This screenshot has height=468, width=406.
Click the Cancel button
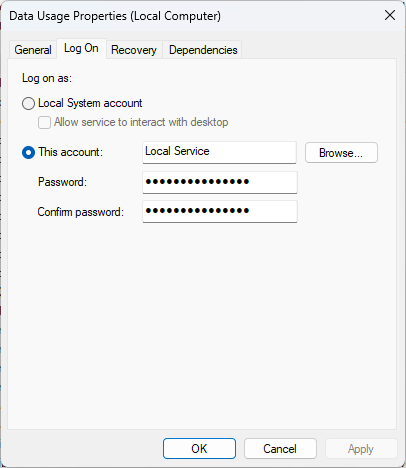pos(280,449)
